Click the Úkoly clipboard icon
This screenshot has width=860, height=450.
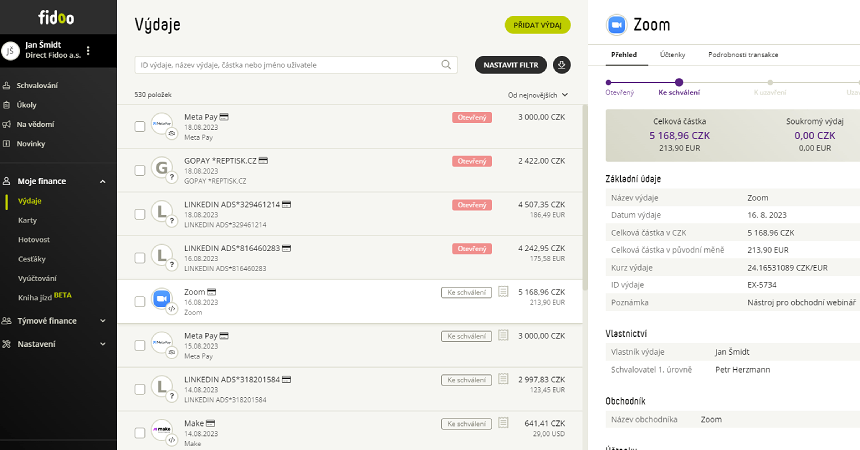point(7,105)
